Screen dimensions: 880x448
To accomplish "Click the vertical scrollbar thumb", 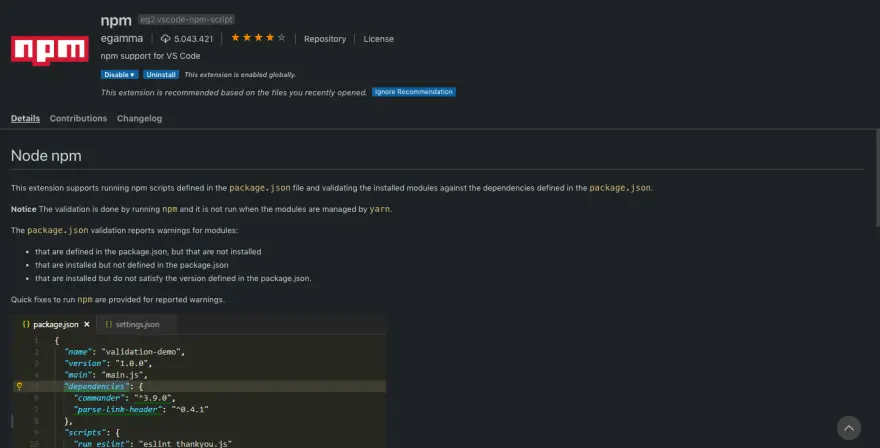I will (877, 178).
